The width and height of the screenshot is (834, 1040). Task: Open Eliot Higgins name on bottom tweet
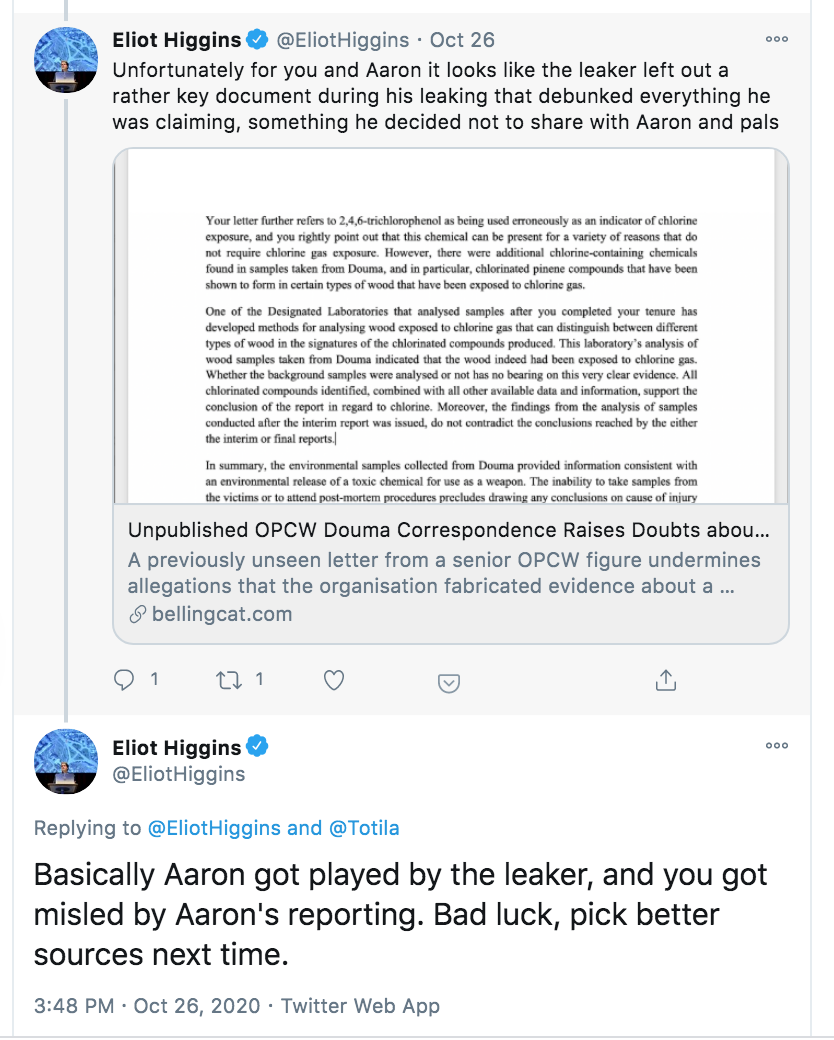coord(176,747)
